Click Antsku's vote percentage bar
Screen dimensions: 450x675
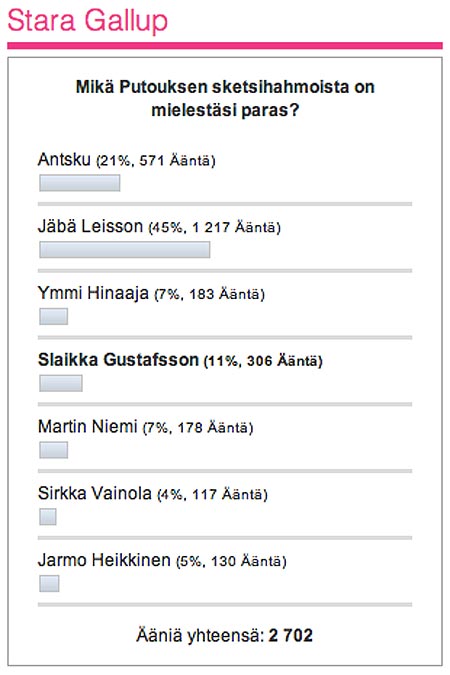pyautogui.click(x=80, y=183)
